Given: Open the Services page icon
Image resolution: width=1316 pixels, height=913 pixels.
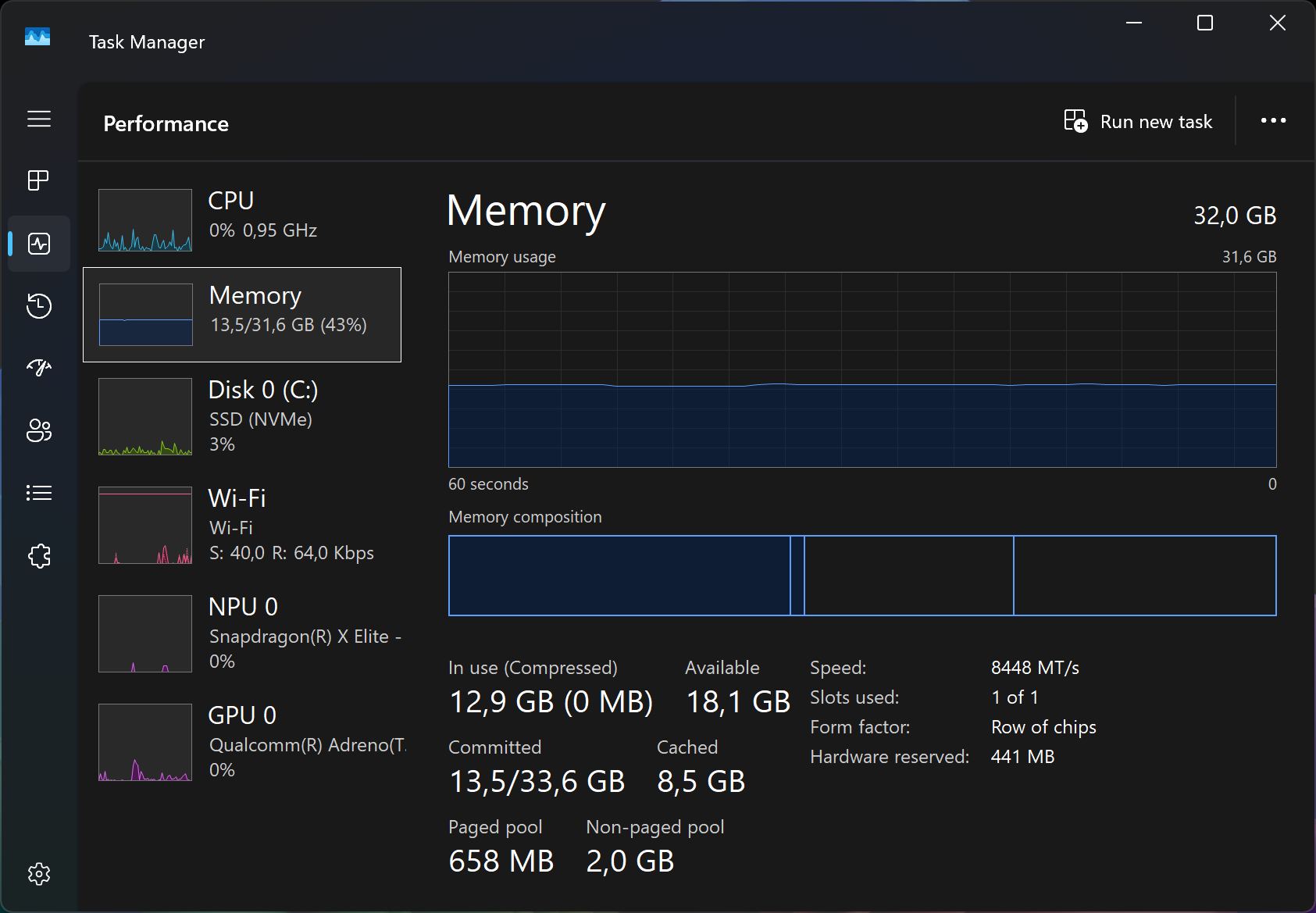Looking at the screenshot, I should pos(39,556).
